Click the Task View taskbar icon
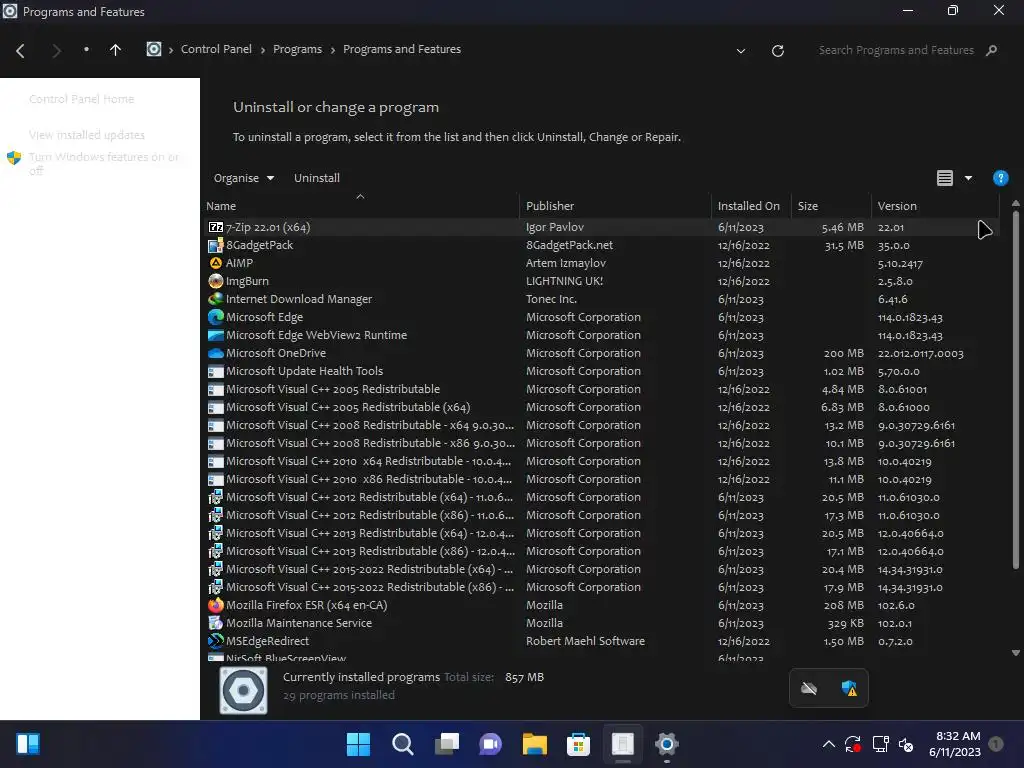The height and width of the screenshot is (768, 1024). pyautogui.click(x=447, y=744)
